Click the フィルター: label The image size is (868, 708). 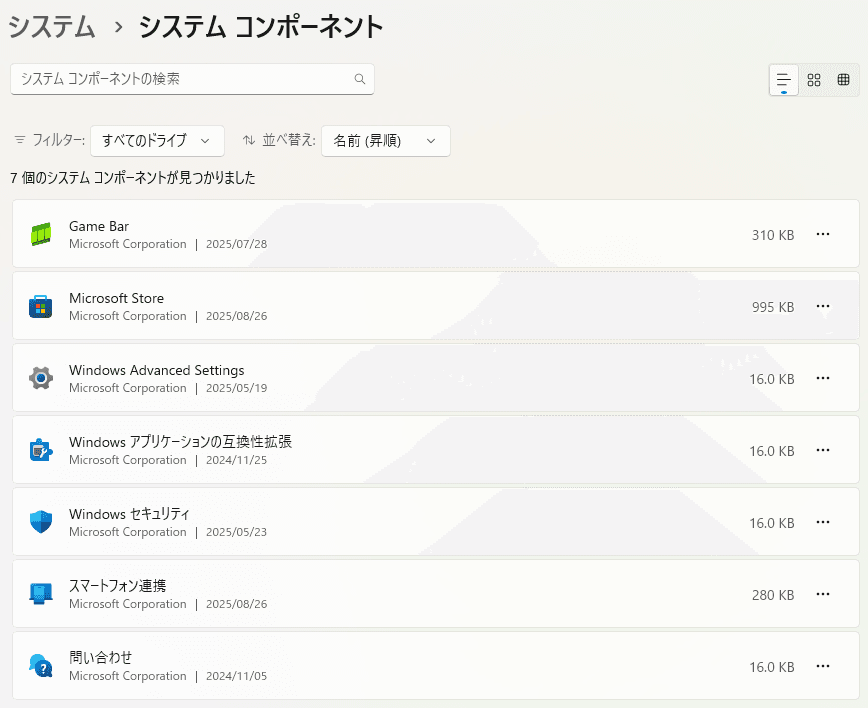pos(58,140)
